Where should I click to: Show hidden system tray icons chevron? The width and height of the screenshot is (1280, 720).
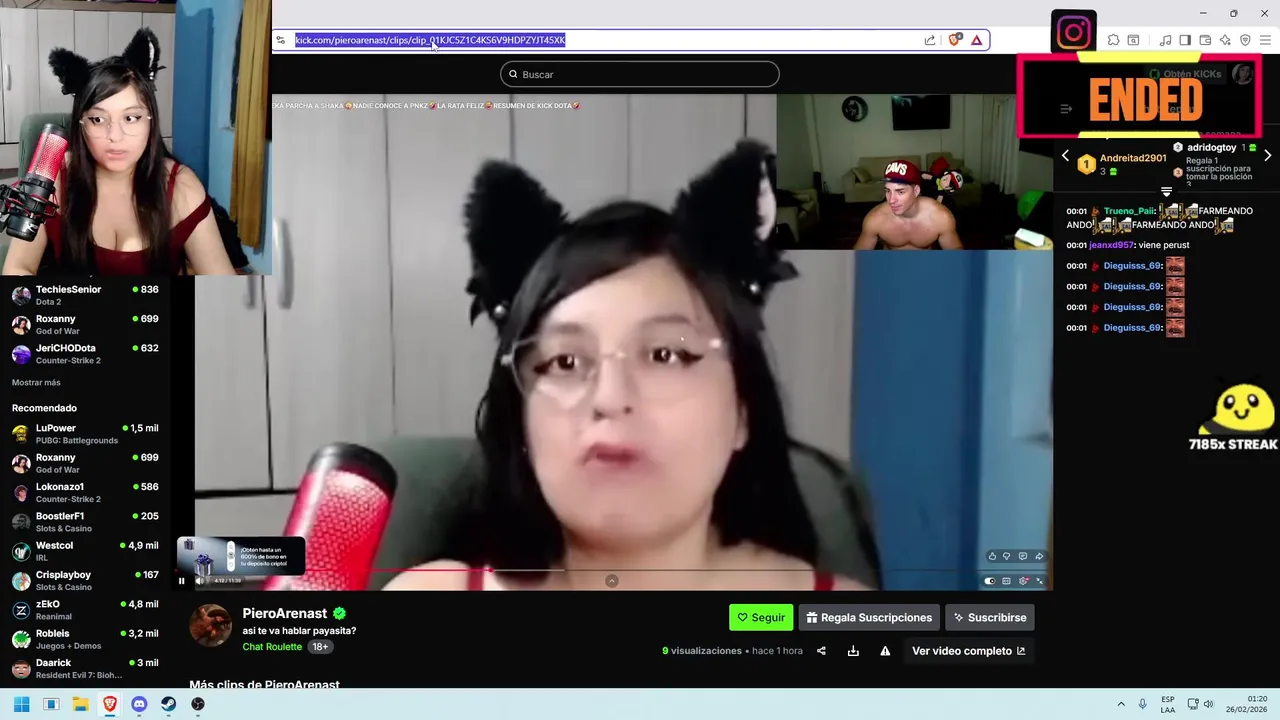tap(1120, 704)
